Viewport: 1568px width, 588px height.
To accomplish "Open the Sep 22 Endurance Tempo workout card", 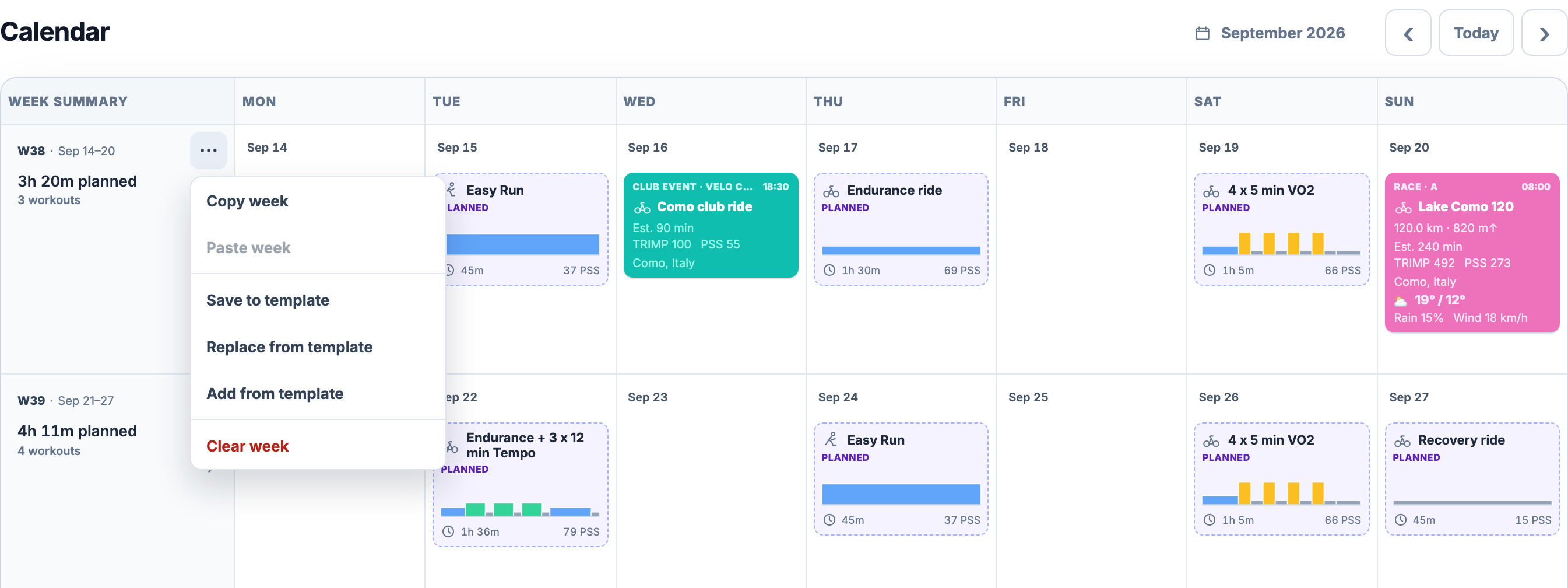I will click(x=520, y=485).
